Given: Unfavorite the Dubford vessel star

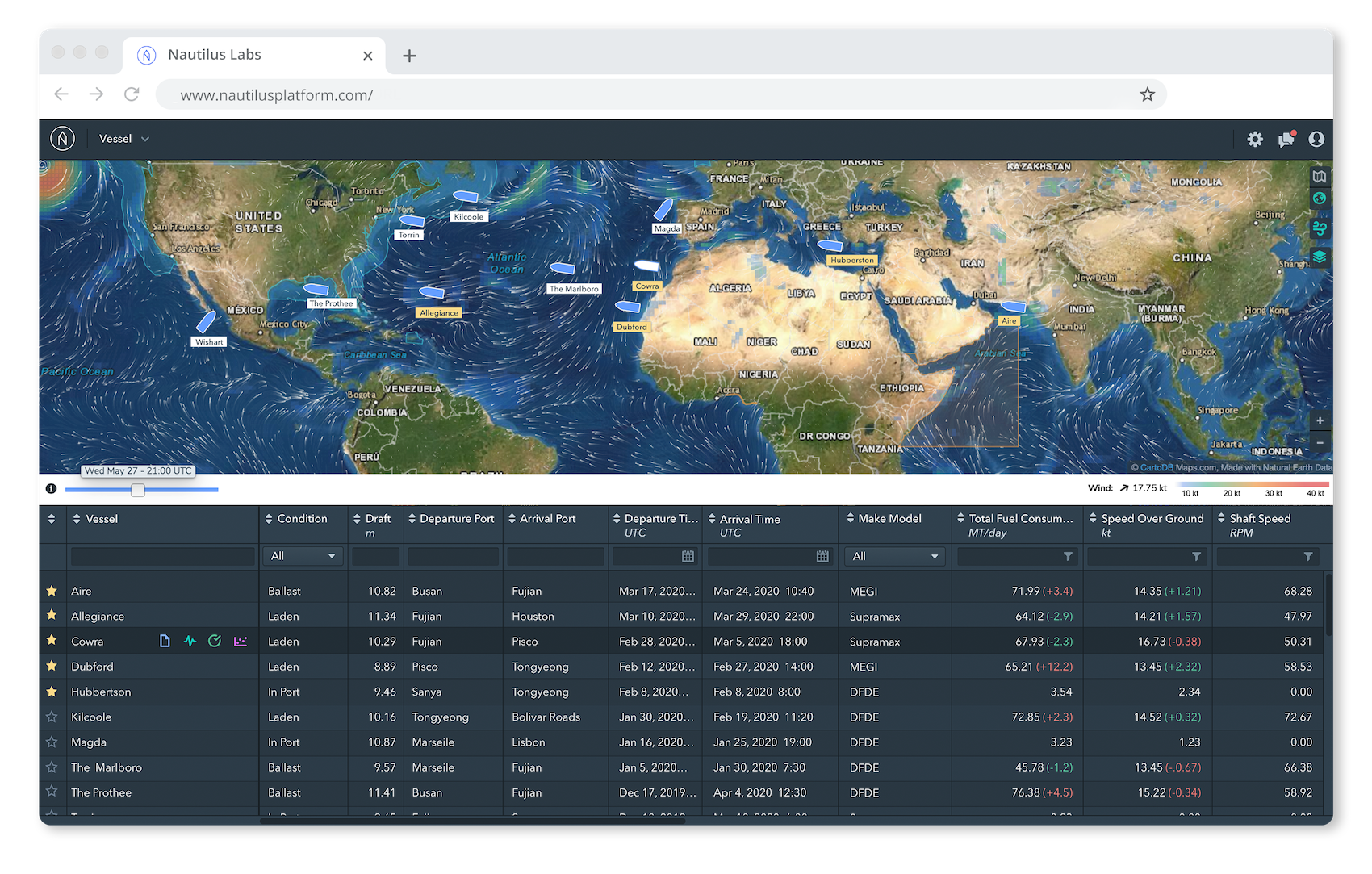Looking at the screenshot, I should (52, 666).
